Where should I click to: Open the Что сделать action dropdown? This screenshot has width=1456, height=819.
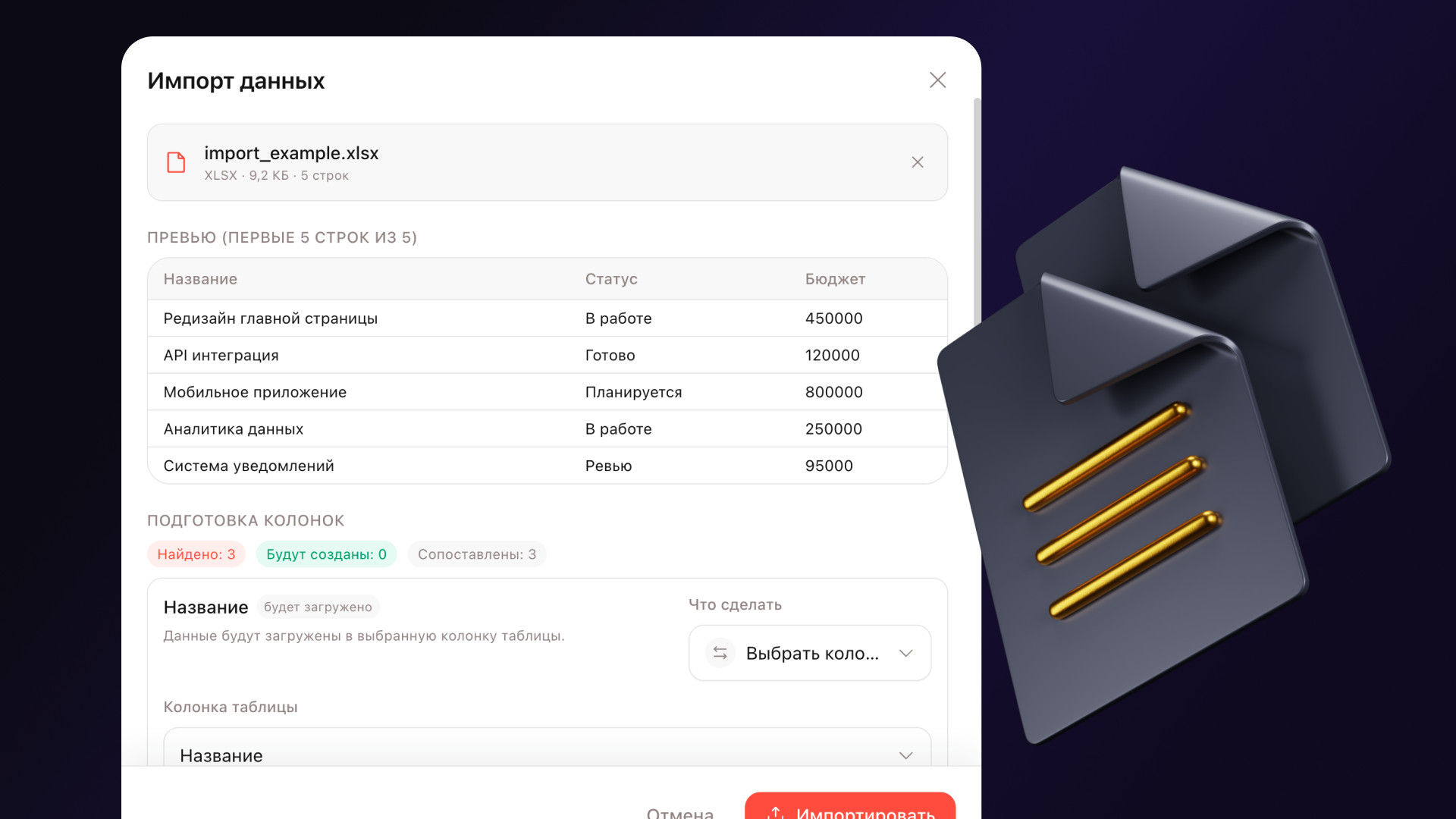coord(810,653)
